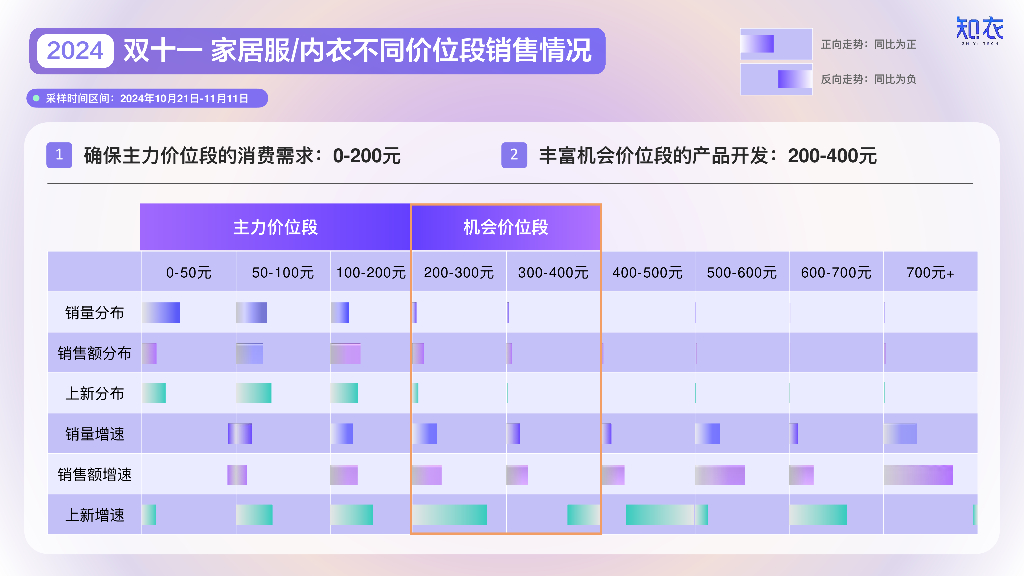This screenshot has width=1024, height=576.
Task: Select the 上新分布 row label
Action: pos(95,394)
